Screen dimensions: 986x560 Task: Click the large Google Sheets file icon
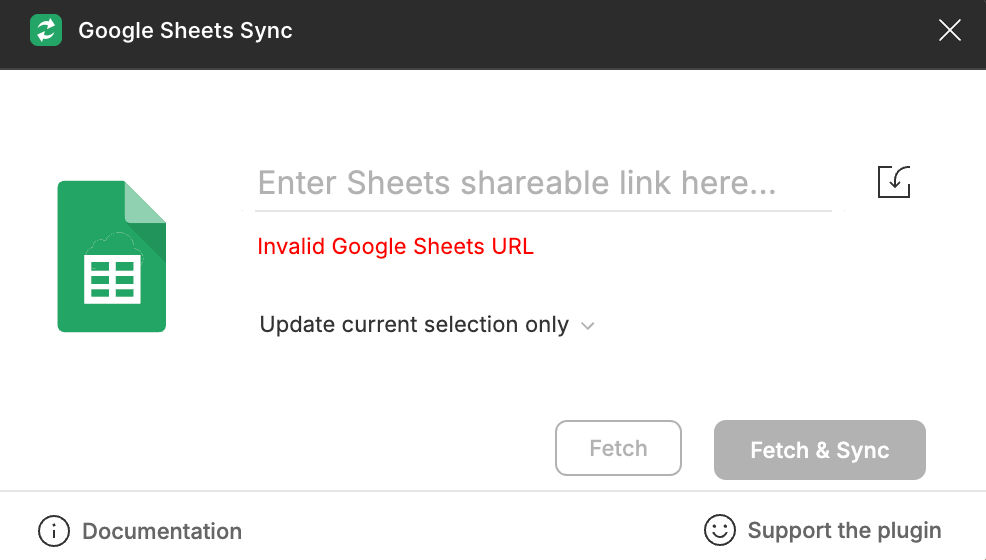coord(112,256)
